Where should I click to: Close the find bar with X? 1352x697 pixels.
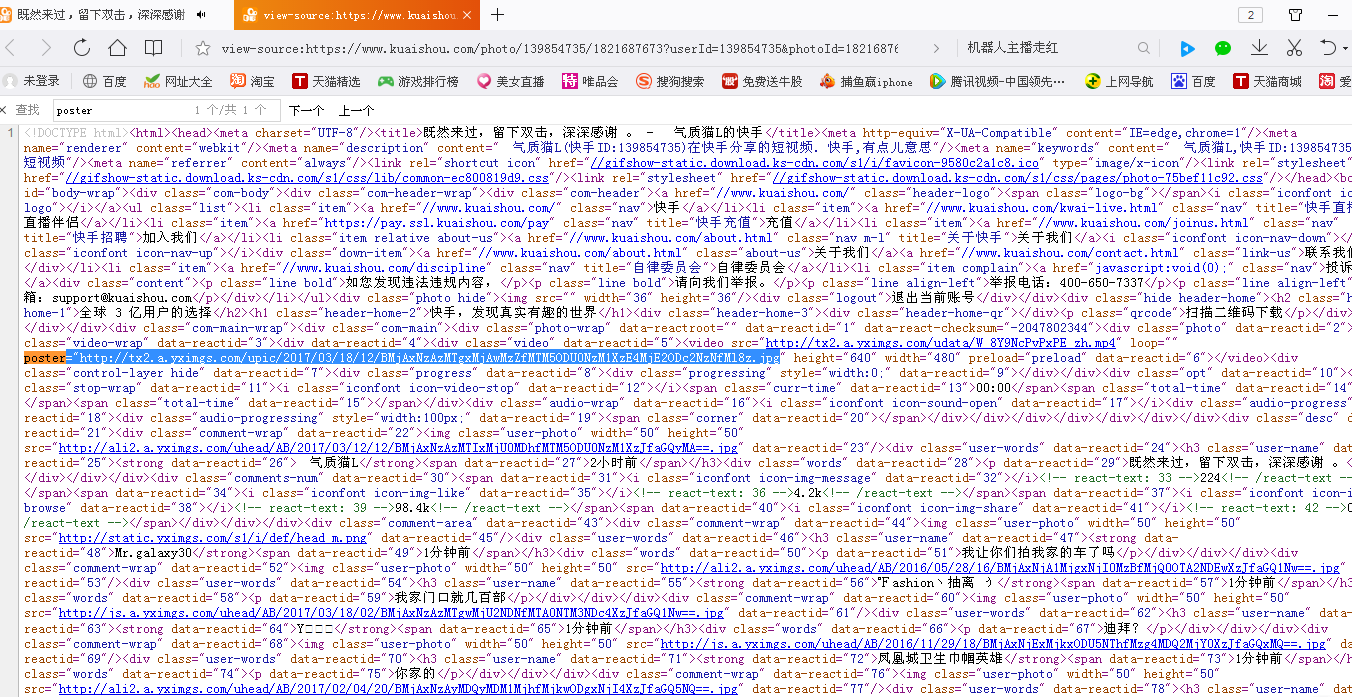[x=5, y=110]
